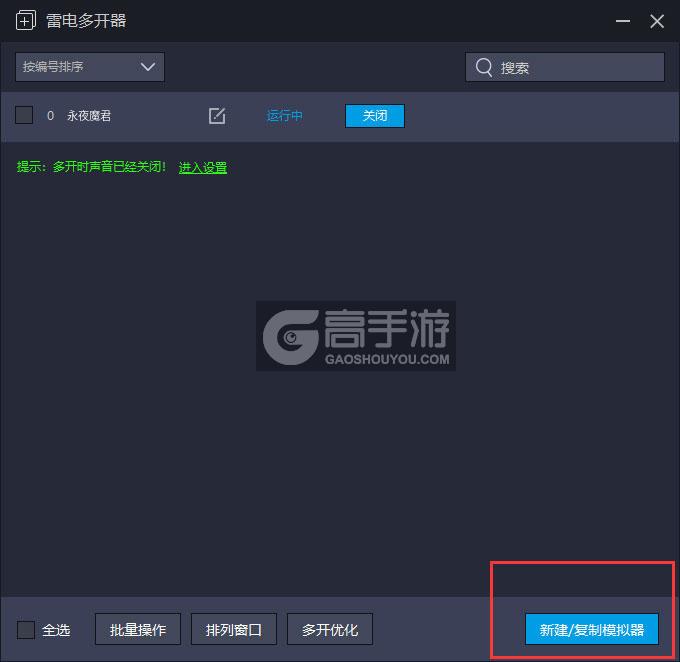680x662 pixels.
Task: Click the 排列窗口 arrange windows button
Action: tap(234, 630)
